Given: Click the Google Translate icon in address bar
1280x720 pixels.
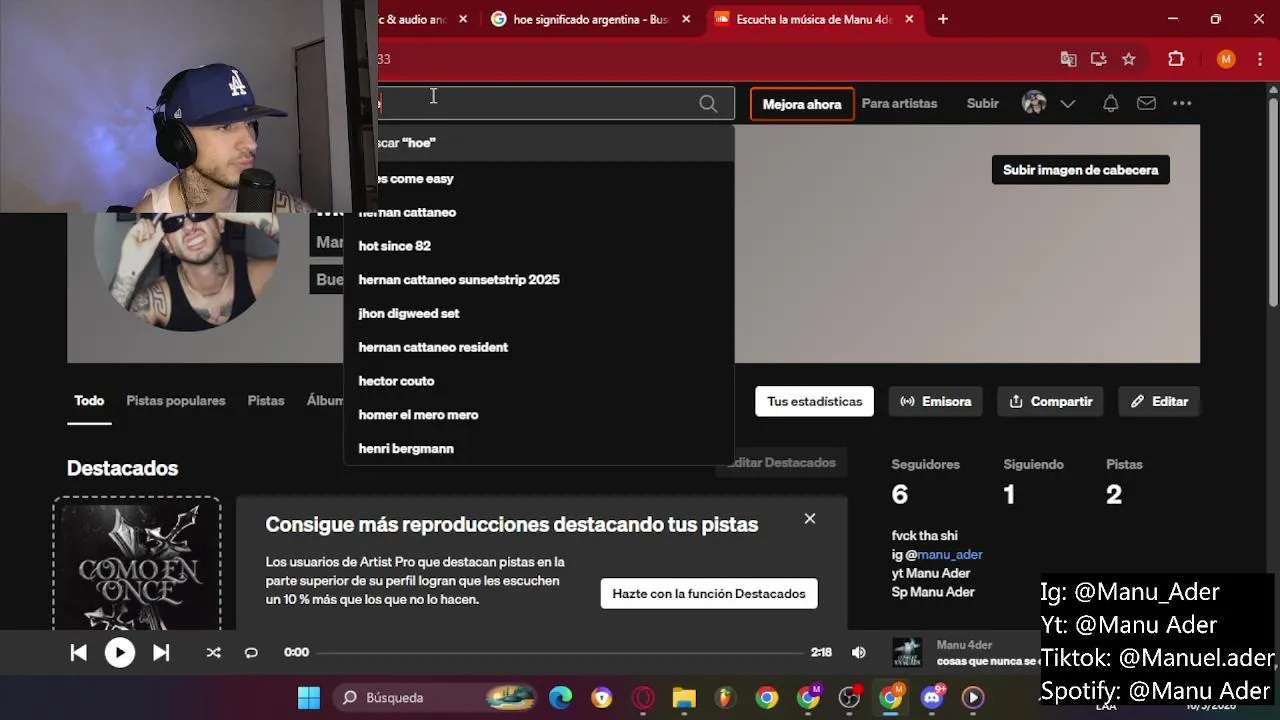Looking at the screenshot, I should tap(1068, 59).
